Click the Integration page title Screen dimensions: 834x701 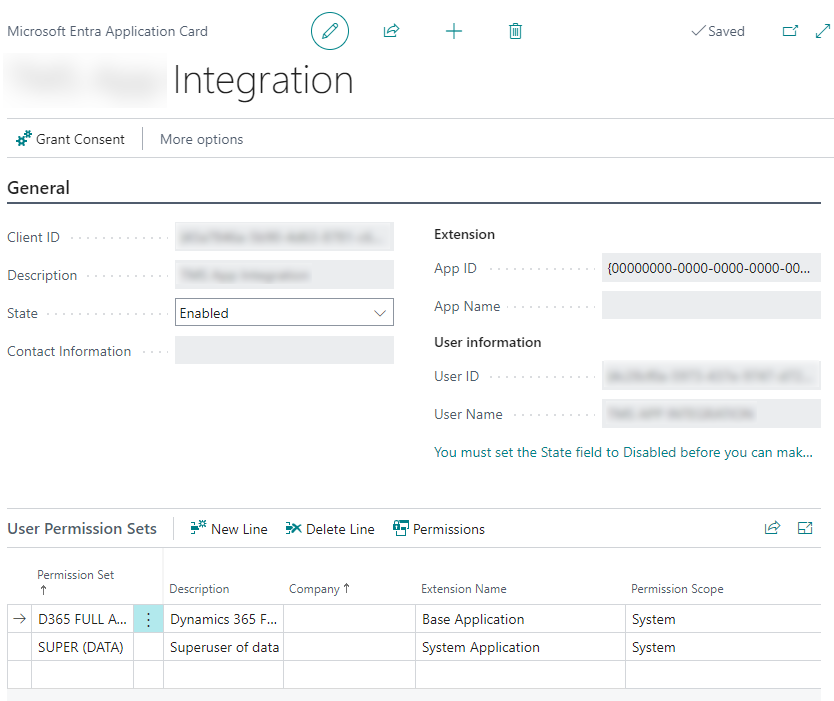(x=263, y=80)
